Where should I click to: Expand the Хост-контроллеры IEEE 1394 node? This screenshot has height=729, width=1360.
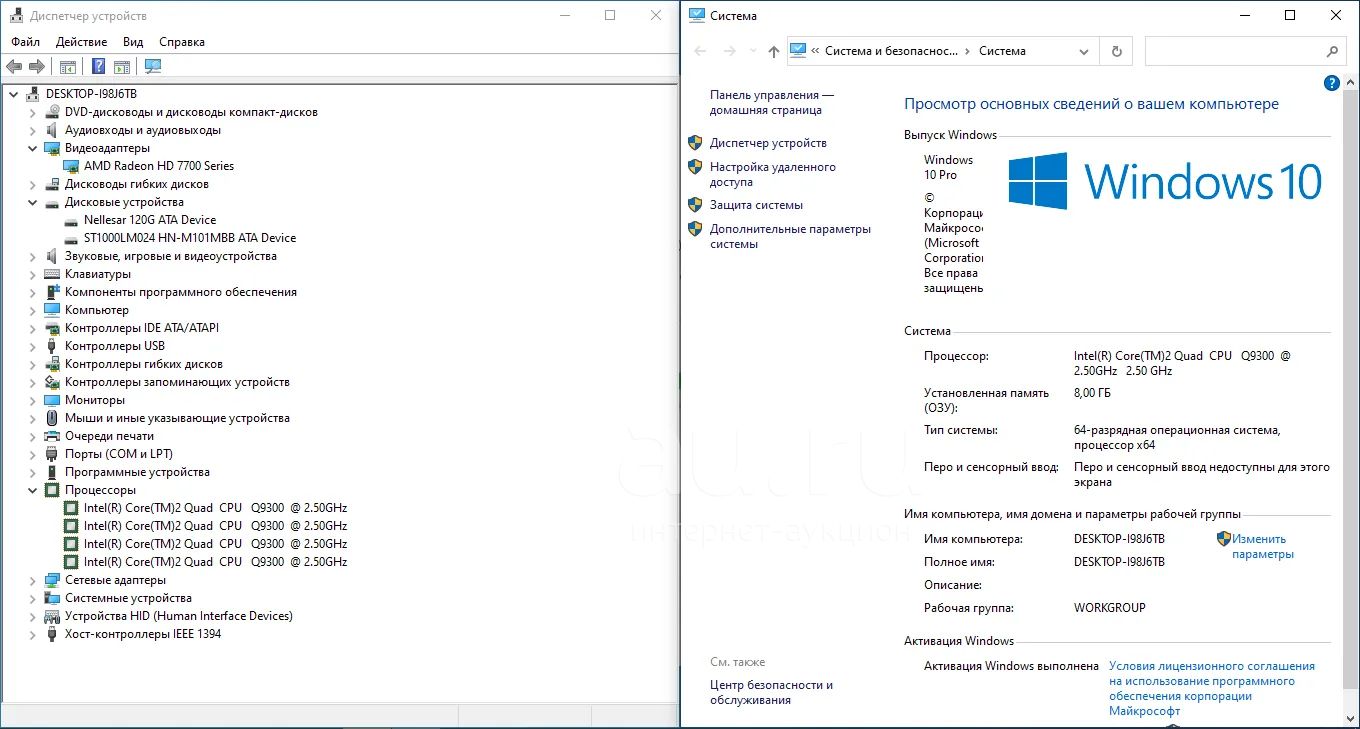[32, 634]
